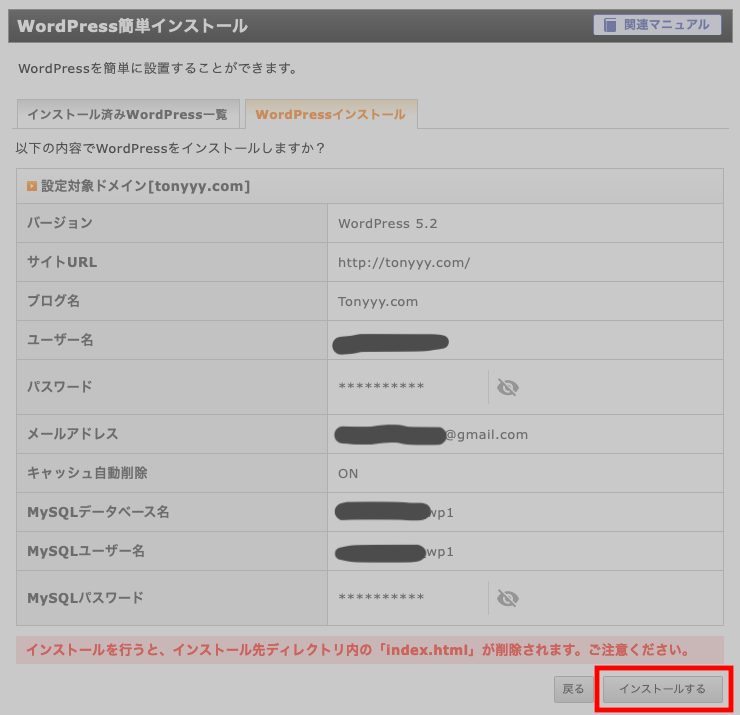Show the パスワード value with eye icon
Screen dimensions: 740x715
click(508, 387)
